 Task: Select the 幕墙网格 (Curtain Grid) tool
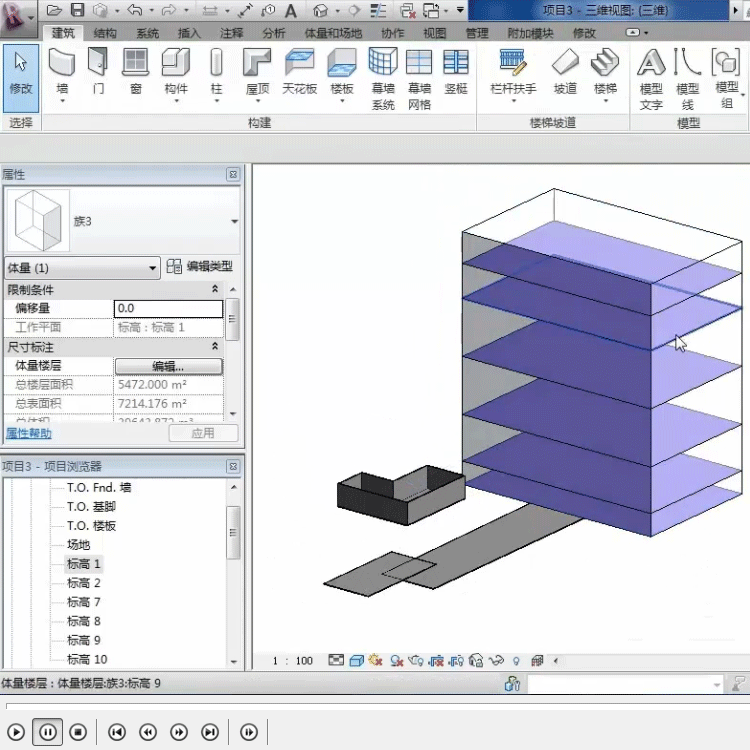[419, 76]
